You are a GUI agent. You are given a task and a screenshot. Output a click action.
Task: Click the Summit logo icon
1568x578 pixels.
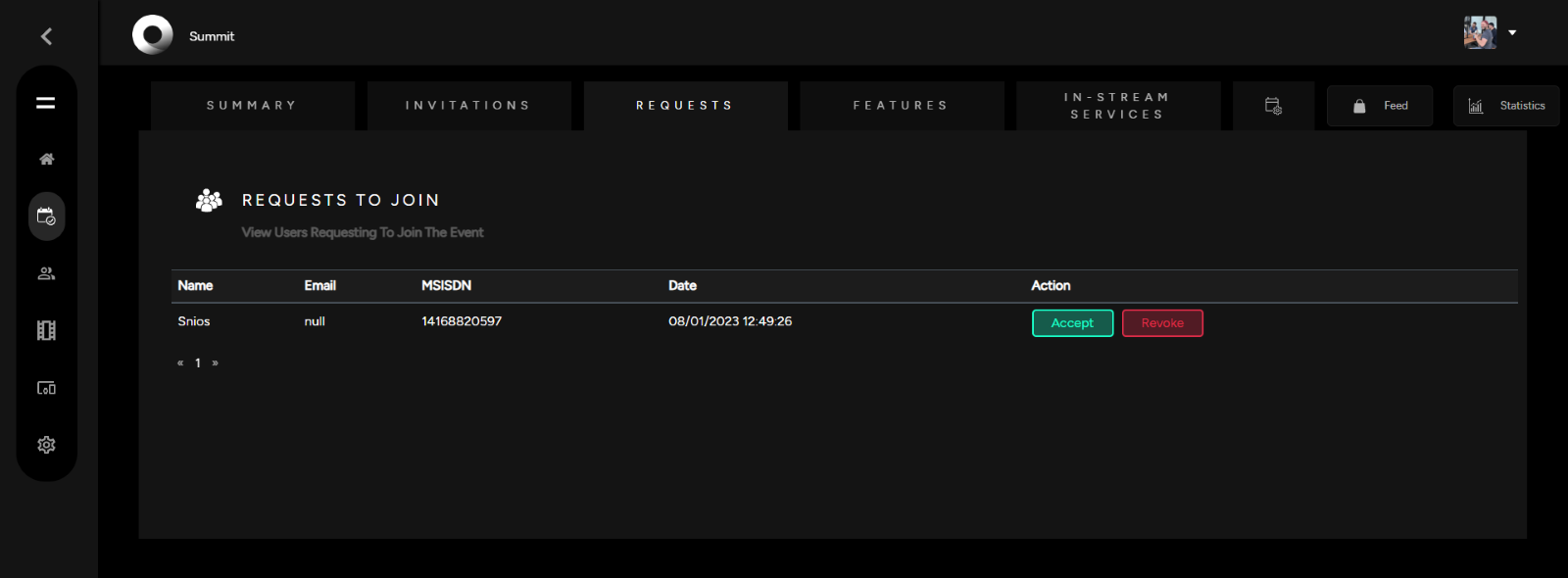coord(153,35)
